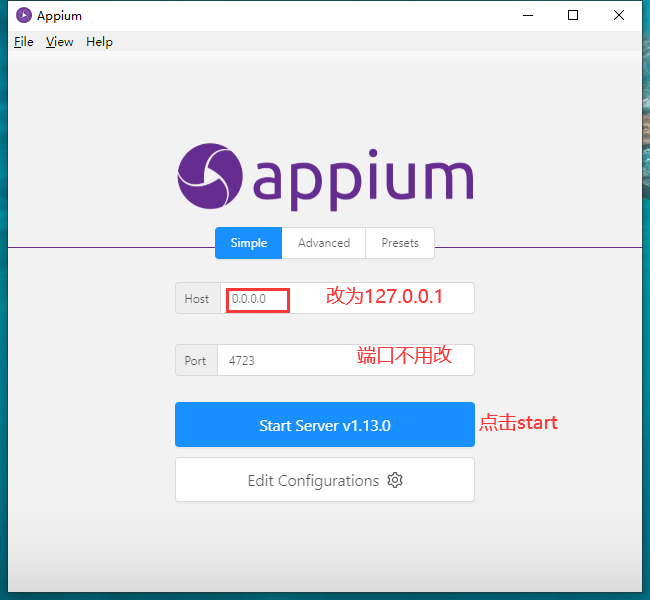Screen dimensions: 650x600
Task: Click the Appium title bar icon
Action: coord(24,15)
